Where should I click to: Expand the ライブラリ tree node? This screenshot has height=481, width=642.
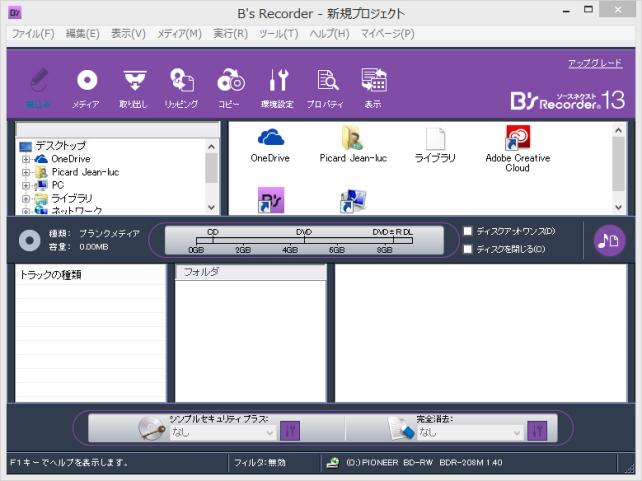tap(26, 199)
